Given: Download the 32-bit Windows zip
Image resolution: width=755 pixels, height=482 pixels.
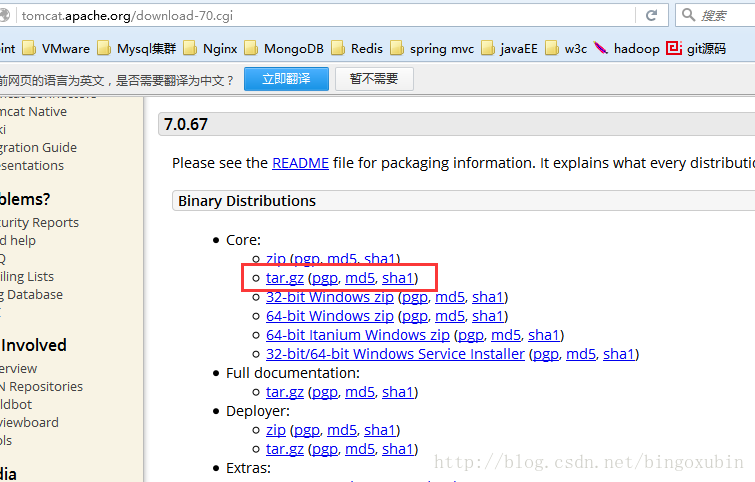Looking at the screenshot, I should pos(330,297).
